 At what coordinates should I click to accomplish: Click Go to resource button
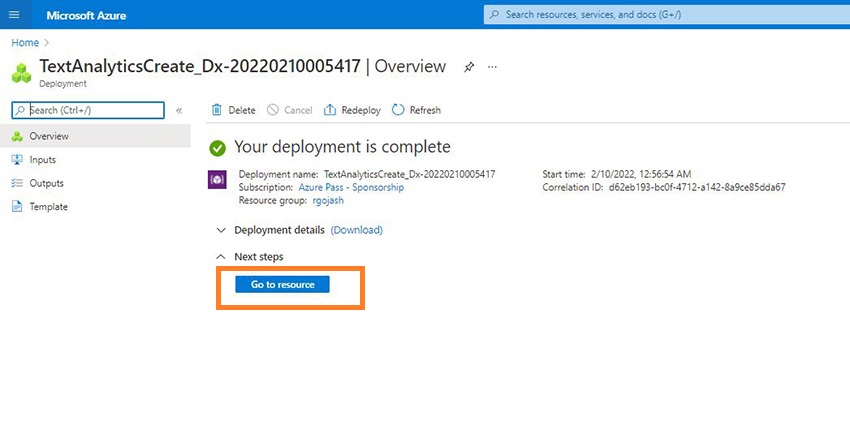click(282, 284)
